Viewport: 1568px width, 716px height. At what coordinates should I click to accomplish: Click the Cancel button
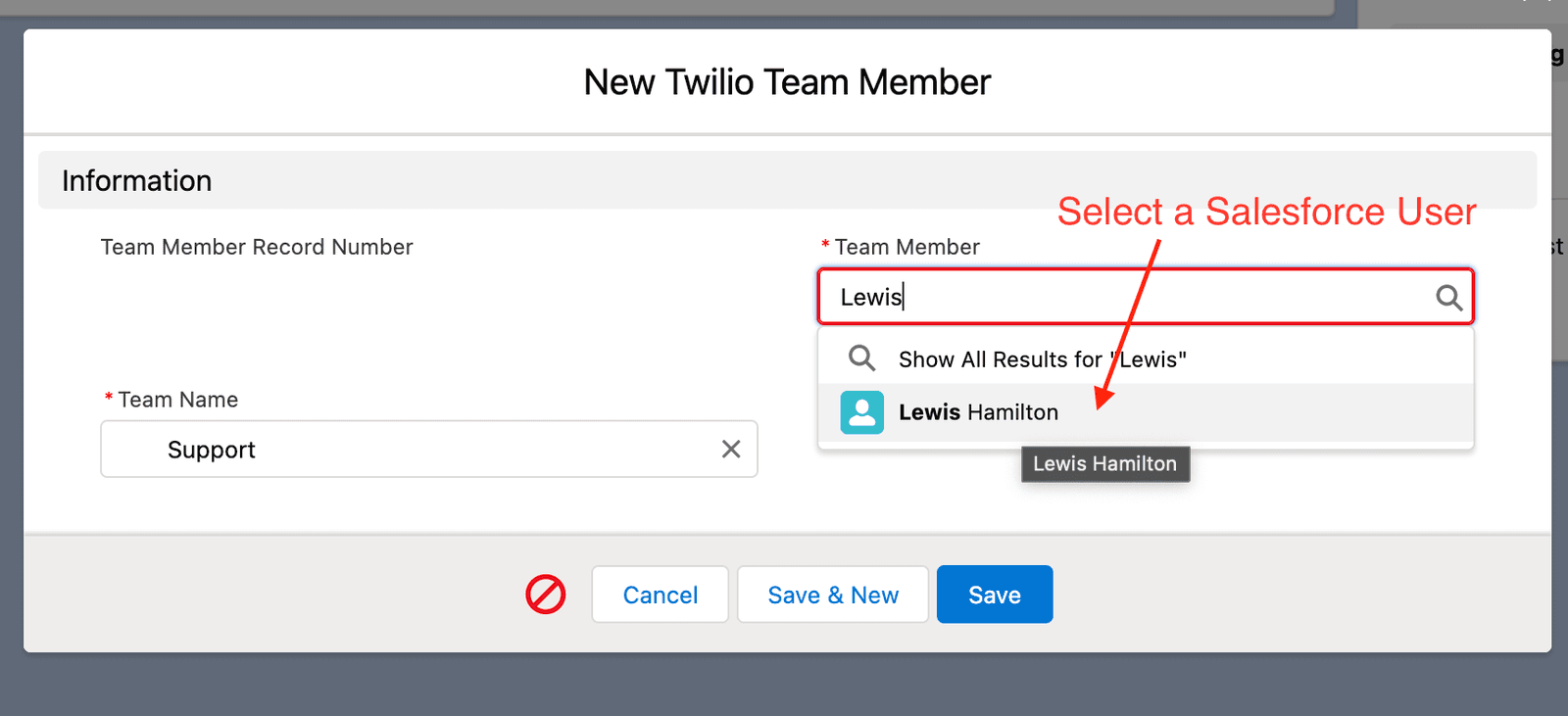660,594
